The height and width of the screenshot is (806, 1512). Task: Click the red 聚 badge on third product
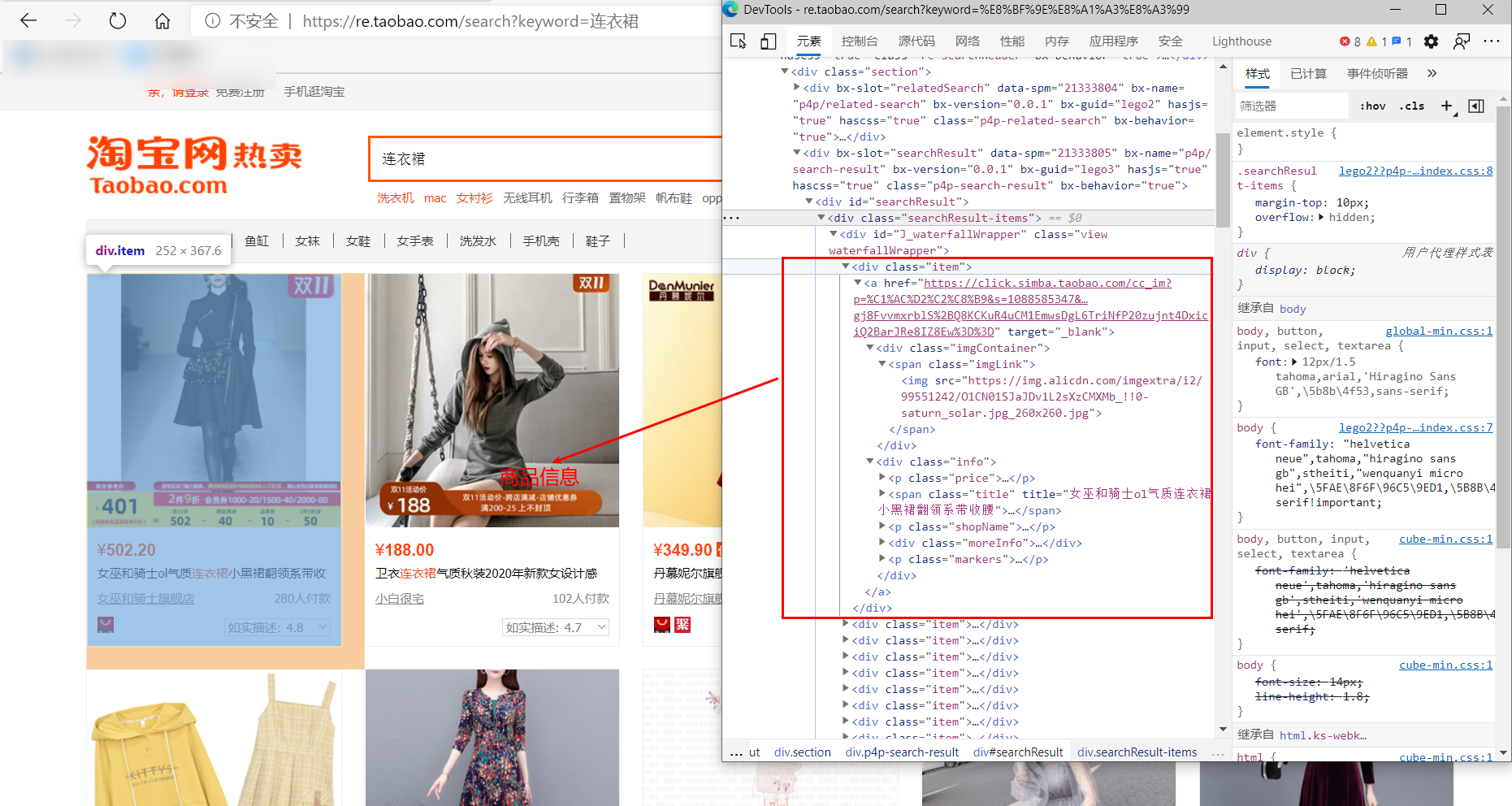point(682,625)
